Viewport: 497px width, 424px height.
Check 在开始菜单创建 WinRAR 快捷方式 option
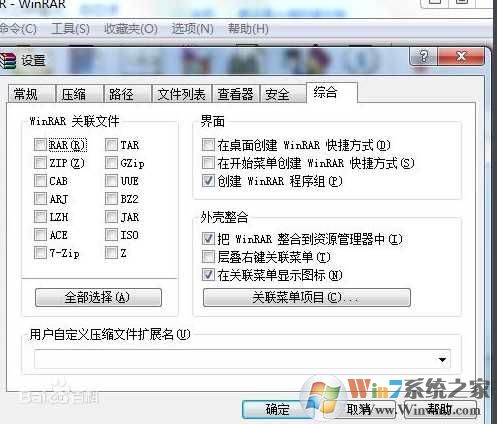(208, 163)
